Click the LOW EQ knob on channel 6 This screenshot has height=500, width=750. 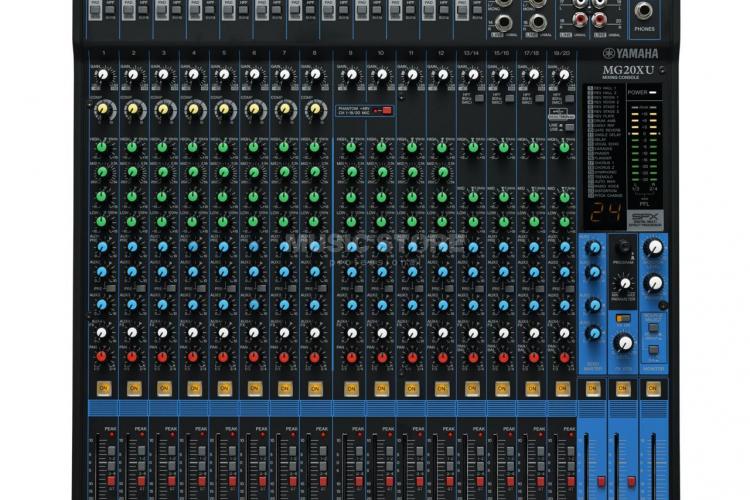[254, 222]
